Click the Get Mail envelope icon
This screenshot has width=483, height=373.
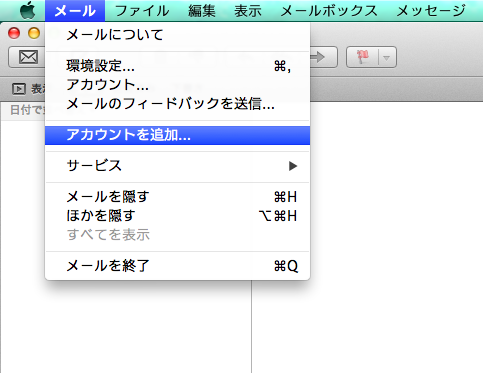tap(28, 57)
